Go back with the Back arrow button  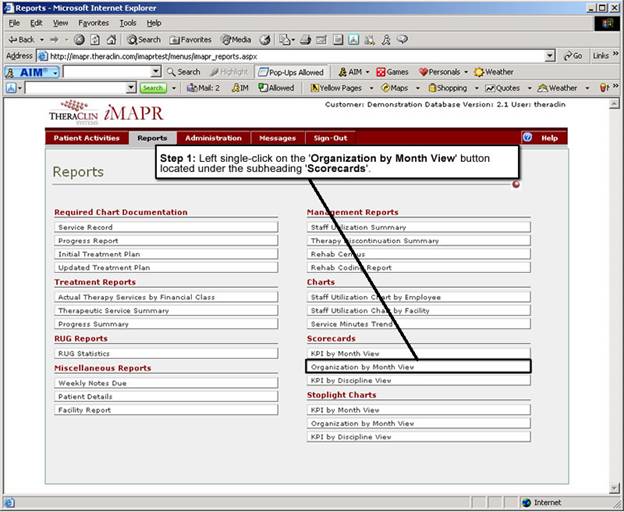[x=21, y=39]
